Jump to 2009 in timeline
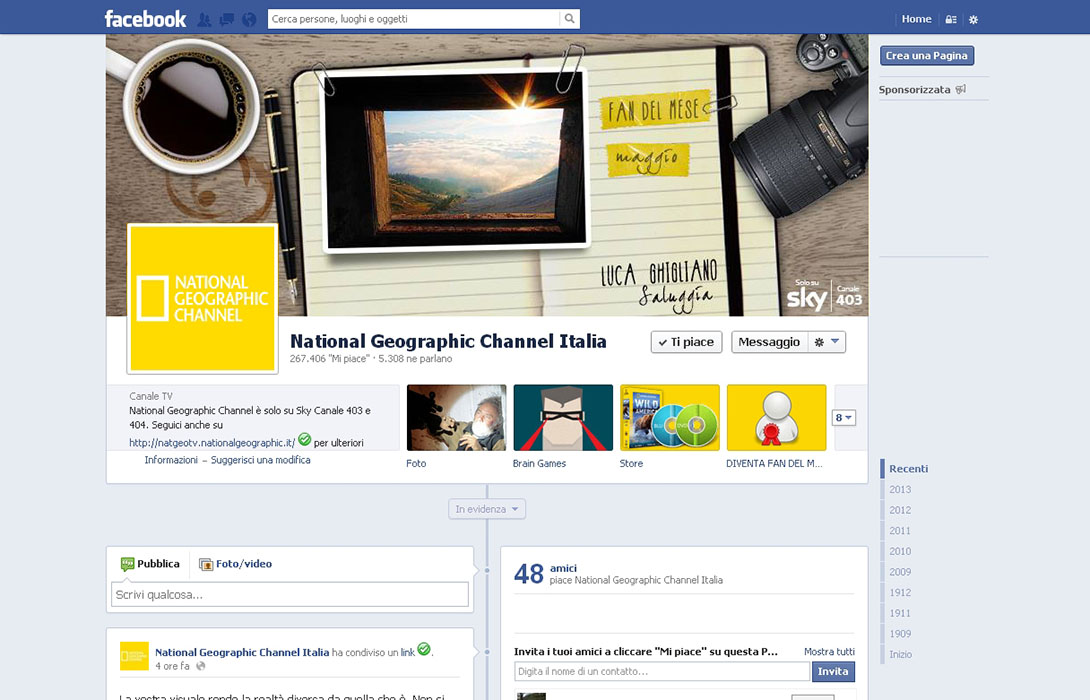This screenshot has width=1090, height=700. click(900, 572)
